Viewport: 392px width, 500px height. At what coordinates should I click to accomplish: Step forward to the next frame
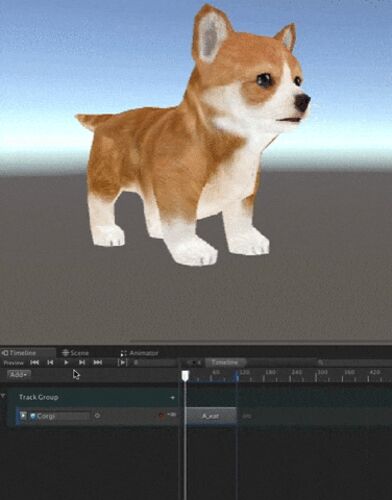pyautogui.click(x=82, y=362)
